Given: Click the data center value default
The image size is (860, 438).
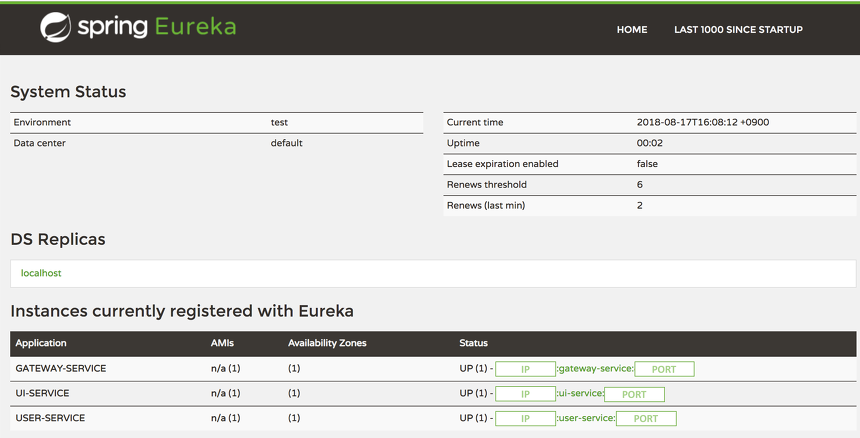Looking at the screenshot, I should (x=286, y=143).
